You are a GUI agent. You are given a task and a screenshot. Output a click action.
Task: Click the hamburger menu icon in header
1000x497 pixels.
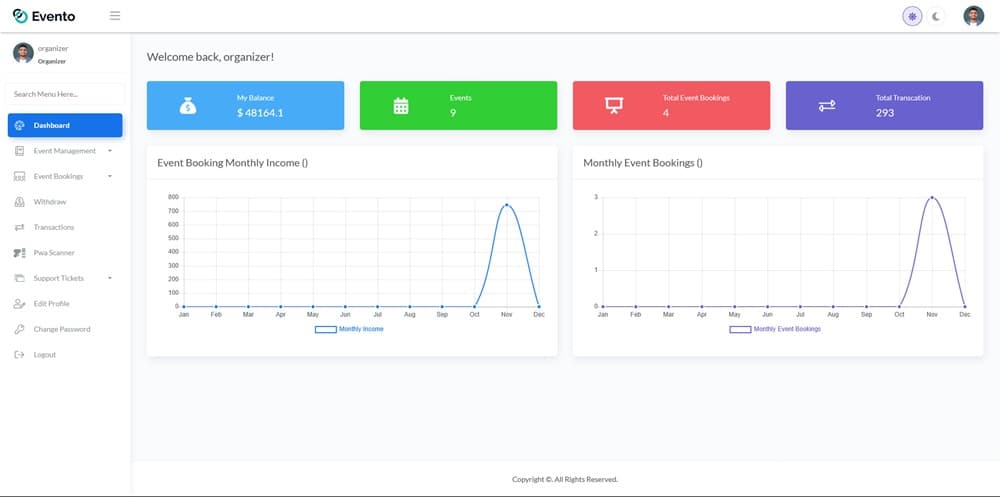coord(115,16)
